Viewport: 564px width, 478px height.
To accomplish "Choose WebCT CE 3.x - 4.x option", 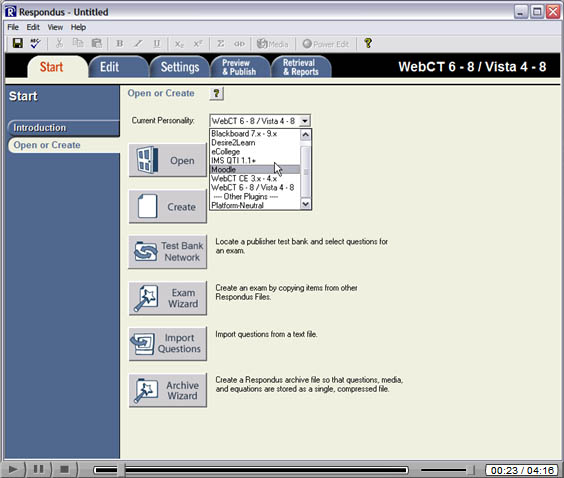I will tap(255, 178).
